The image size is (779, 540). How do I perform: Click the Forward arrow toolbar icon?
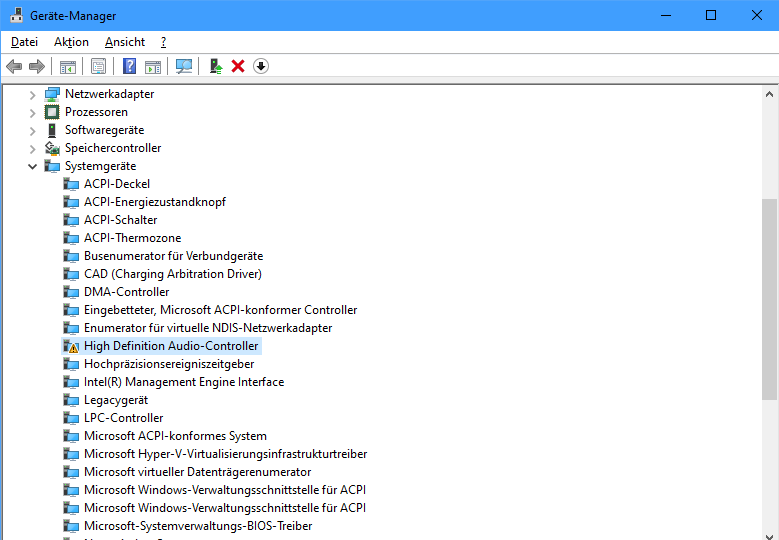tap(37, 66)
